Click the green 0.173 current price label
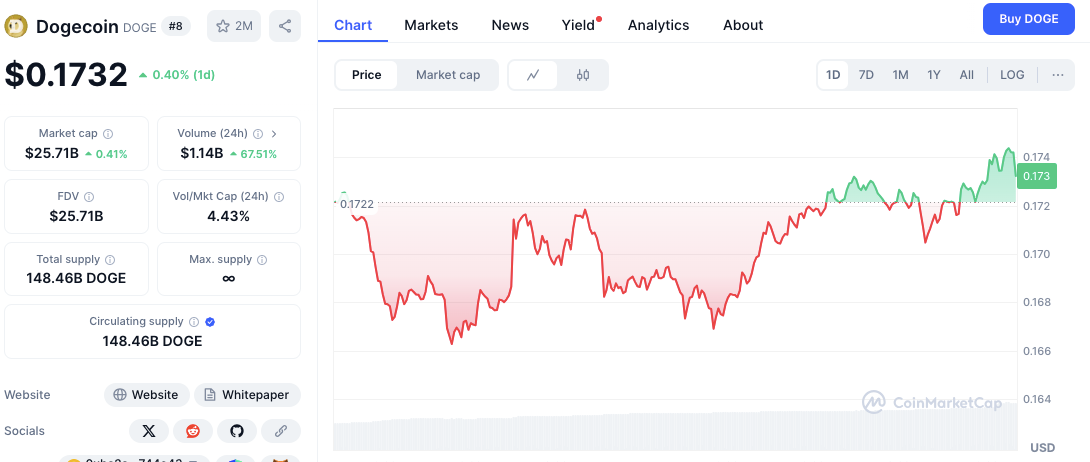The height and width of the screenshot is (462, 1090). (1036, 176)
